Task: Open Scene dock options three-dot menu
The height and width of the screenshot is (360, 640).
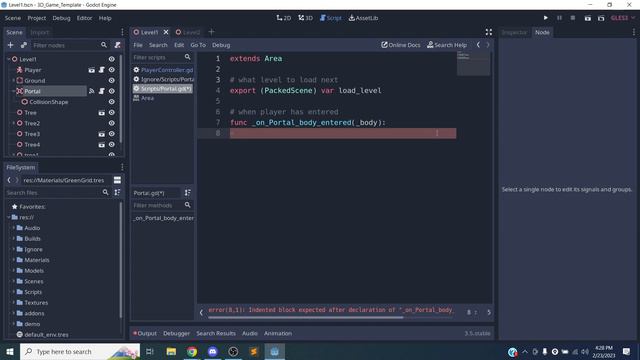Action: point(122,32)
